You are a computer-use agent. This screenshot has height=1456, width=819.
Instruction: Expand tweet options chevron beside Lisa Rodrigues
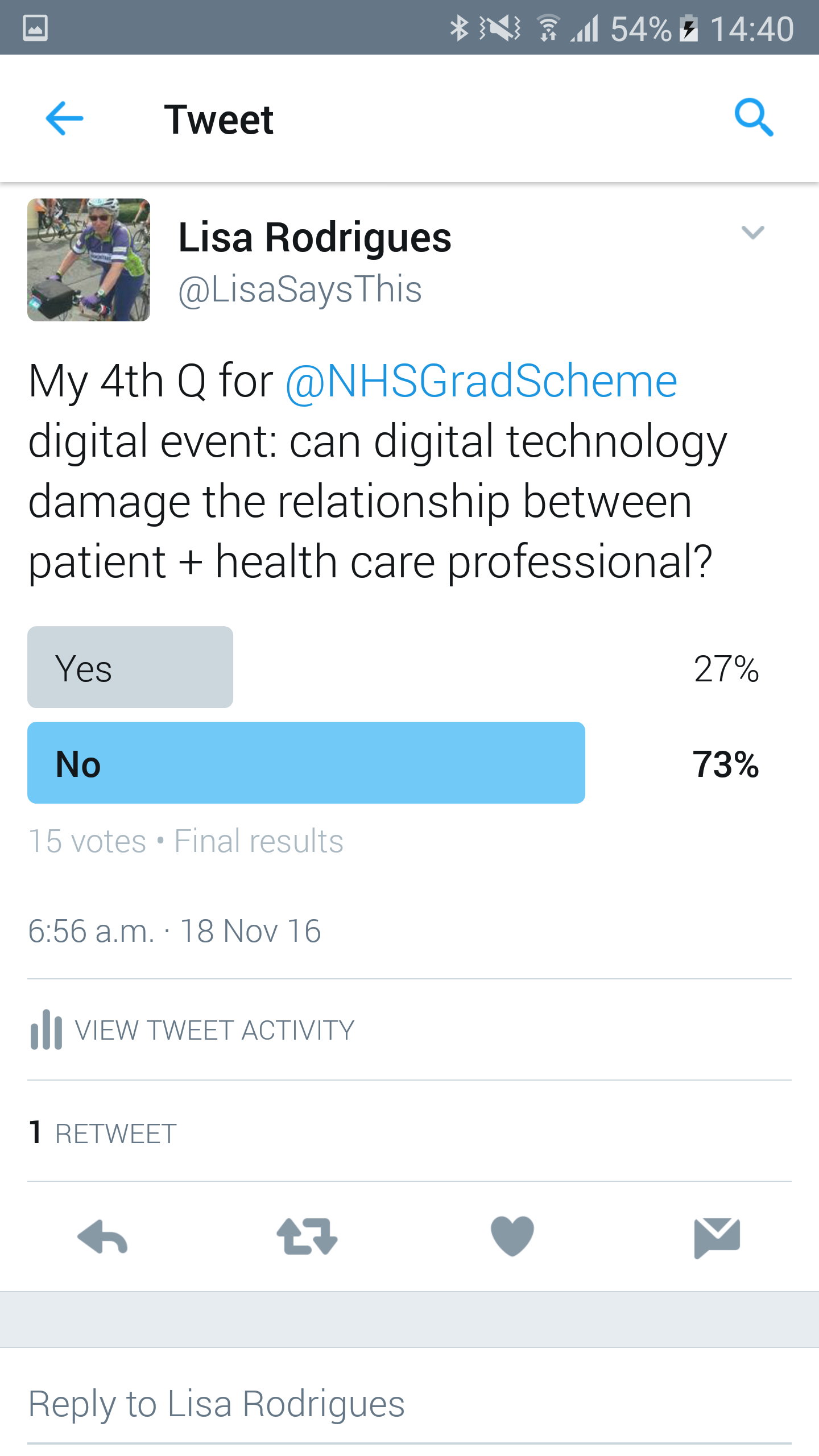(x=752, y=232)
